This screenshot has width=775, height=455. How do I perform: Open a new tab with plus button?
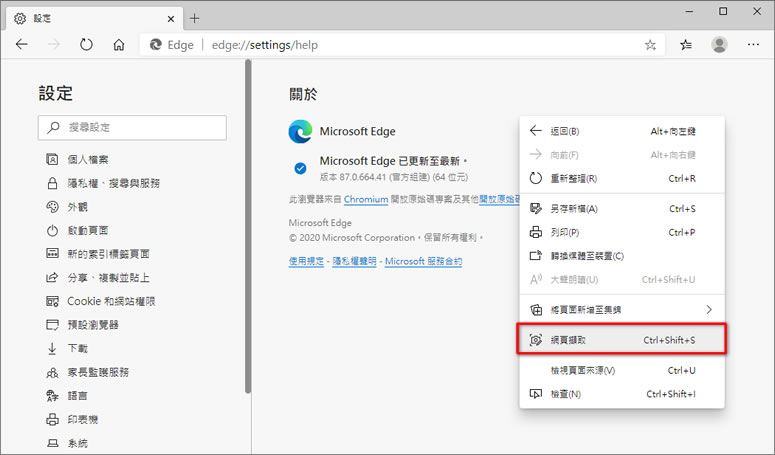coord(195,18)
